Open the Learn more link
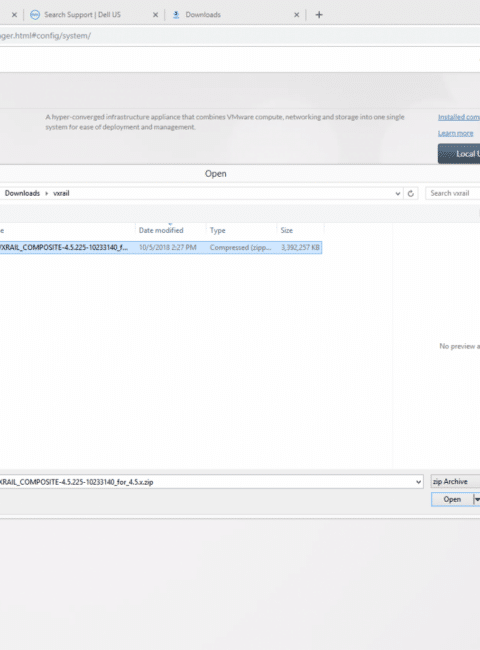This screenshot has height=650, width=480. pos(456,133)
